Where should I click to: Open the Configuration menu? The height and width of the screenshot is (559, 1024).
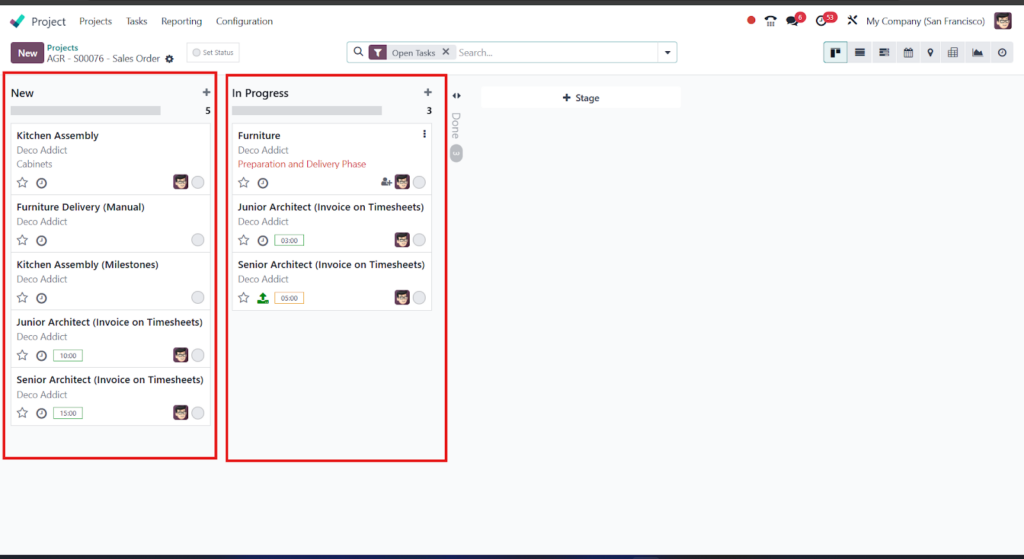(x=244, y=21)
